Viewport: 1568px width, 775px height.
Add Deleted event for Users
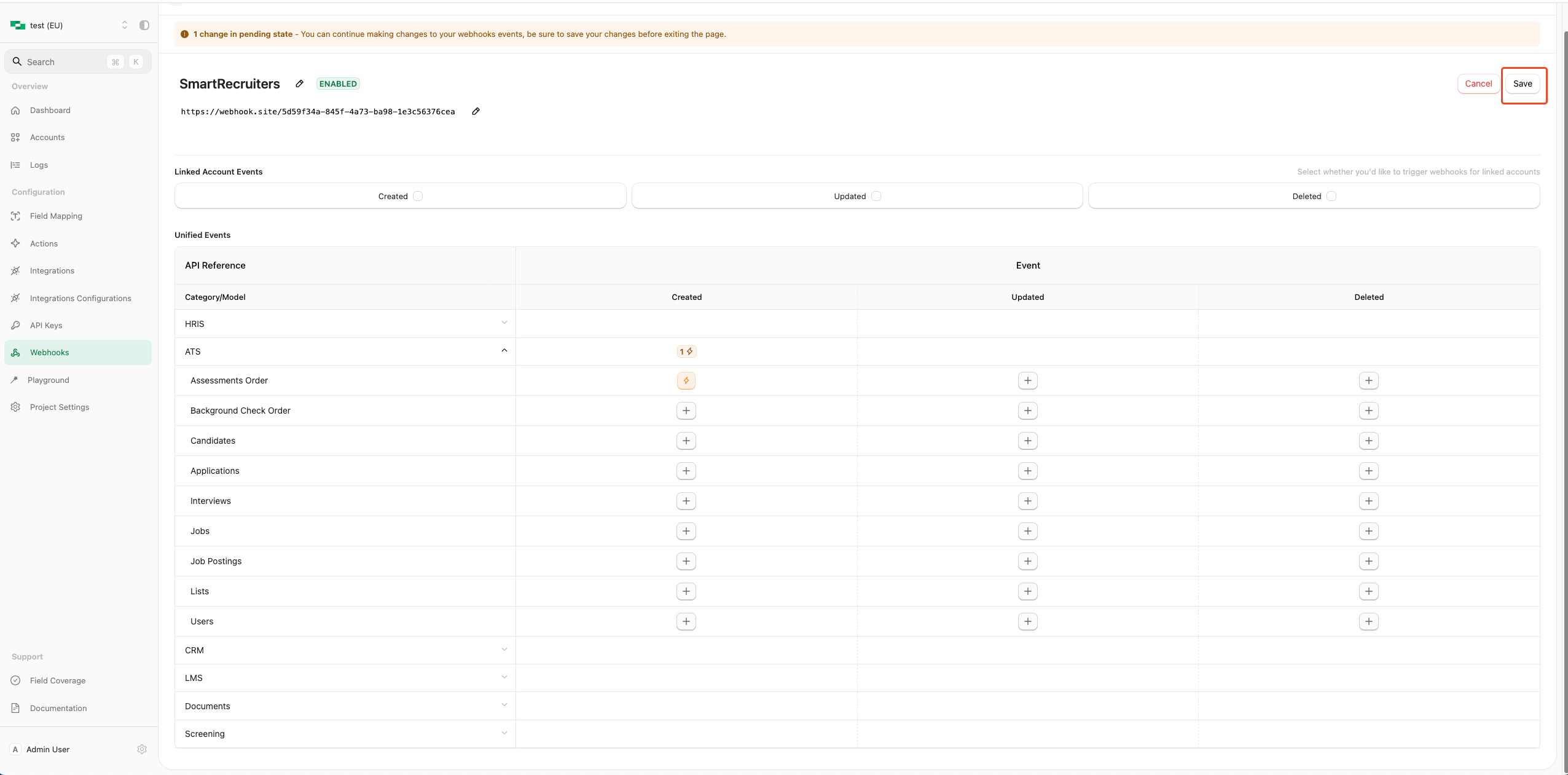pyautogui.click(x=1368, y=621)
